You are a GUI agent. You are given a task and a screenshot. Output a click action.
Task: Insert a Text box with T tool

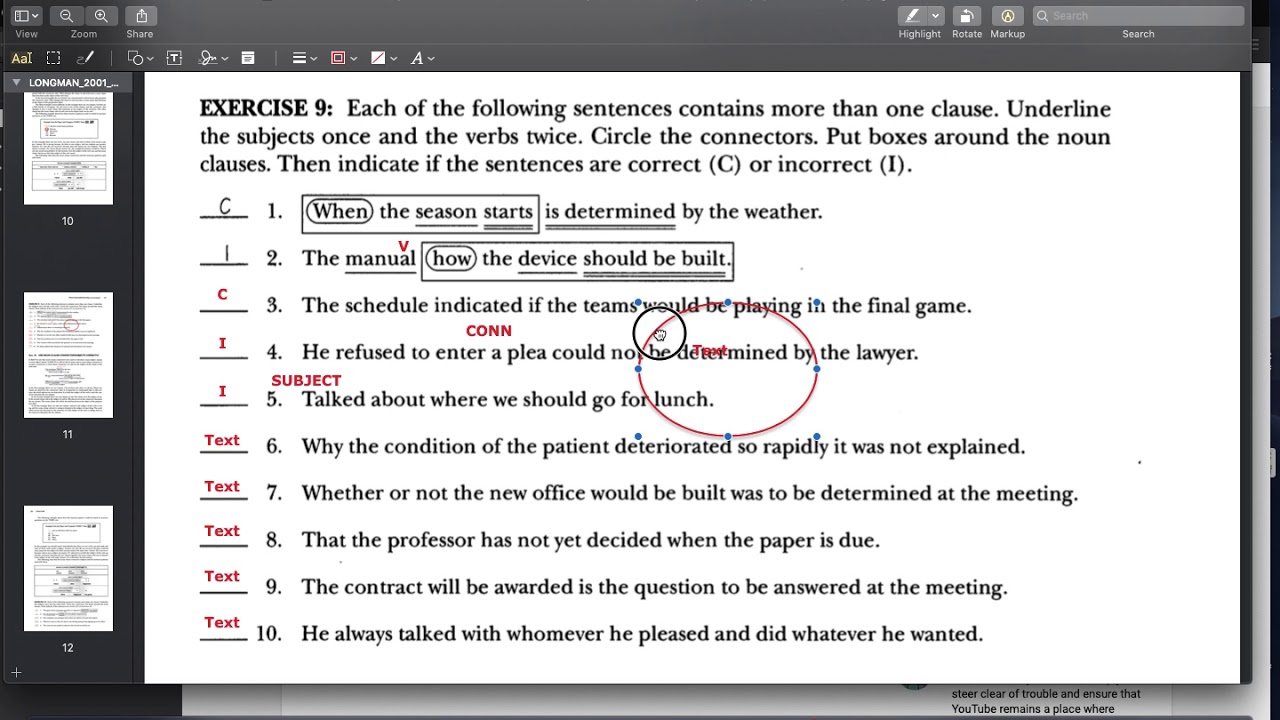point(174,58)
